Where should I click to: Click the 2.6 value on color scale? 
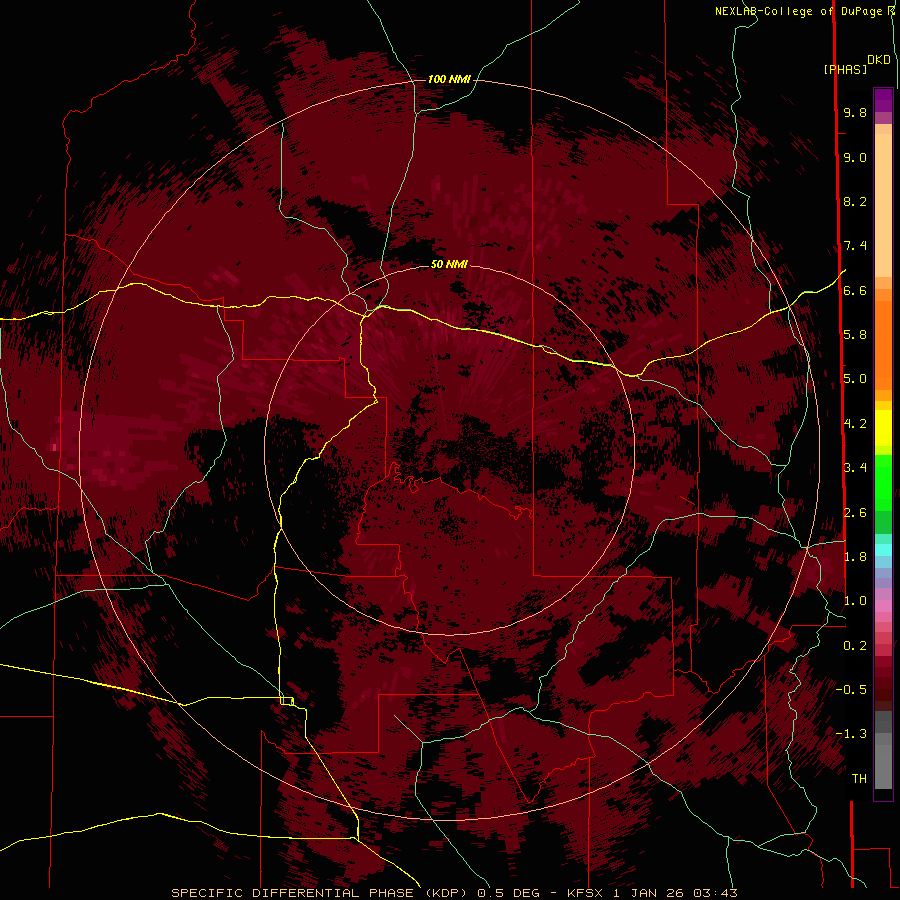click(855, 513)
